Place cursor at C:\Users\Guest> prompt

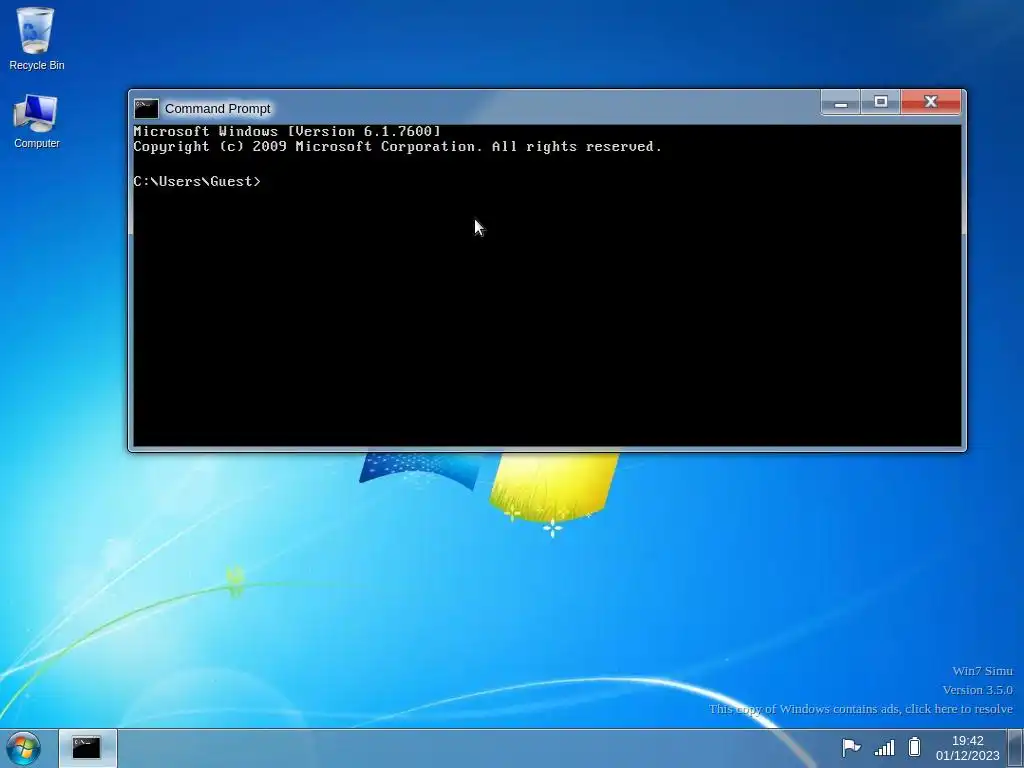point(197,182)
